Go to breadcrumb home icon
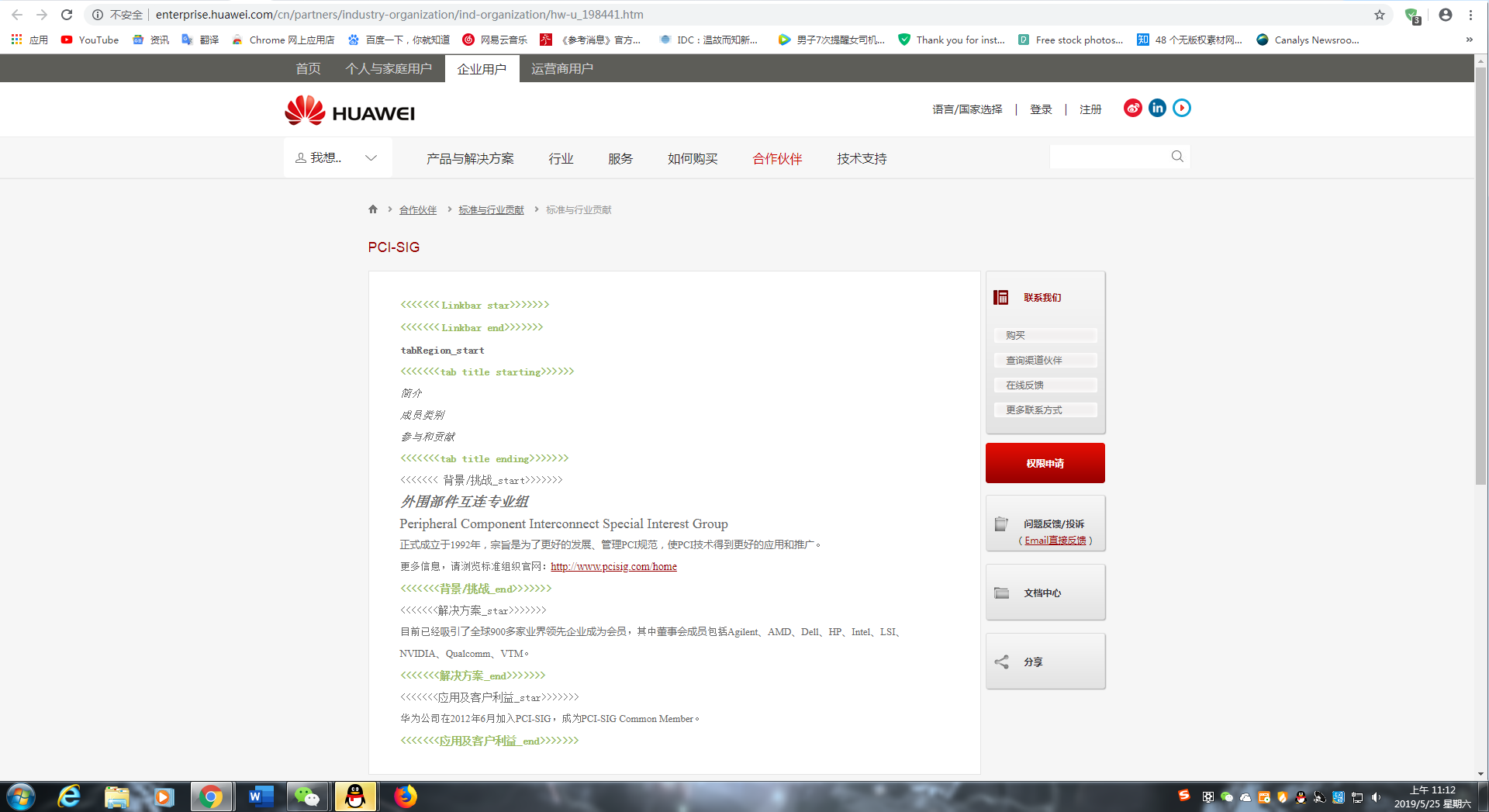The width and height of the screenshot is (1489, 812). tap(373, 209)
